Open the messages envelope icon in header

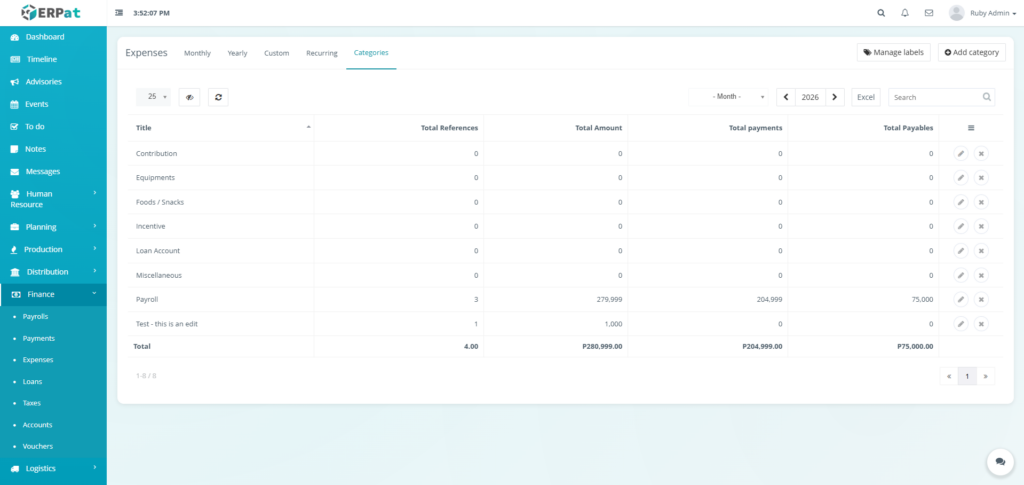[x=929, y=13]
